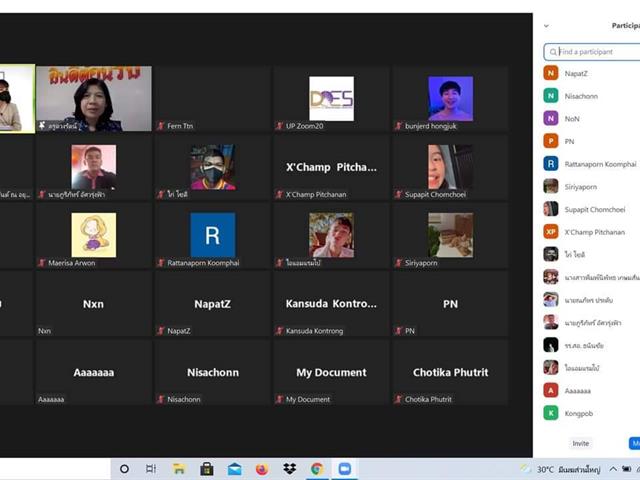Screen dimensions: 640x480
Task: Click muted mic icon on Kansuda Kontrong tile
Action: pos(280,331)
